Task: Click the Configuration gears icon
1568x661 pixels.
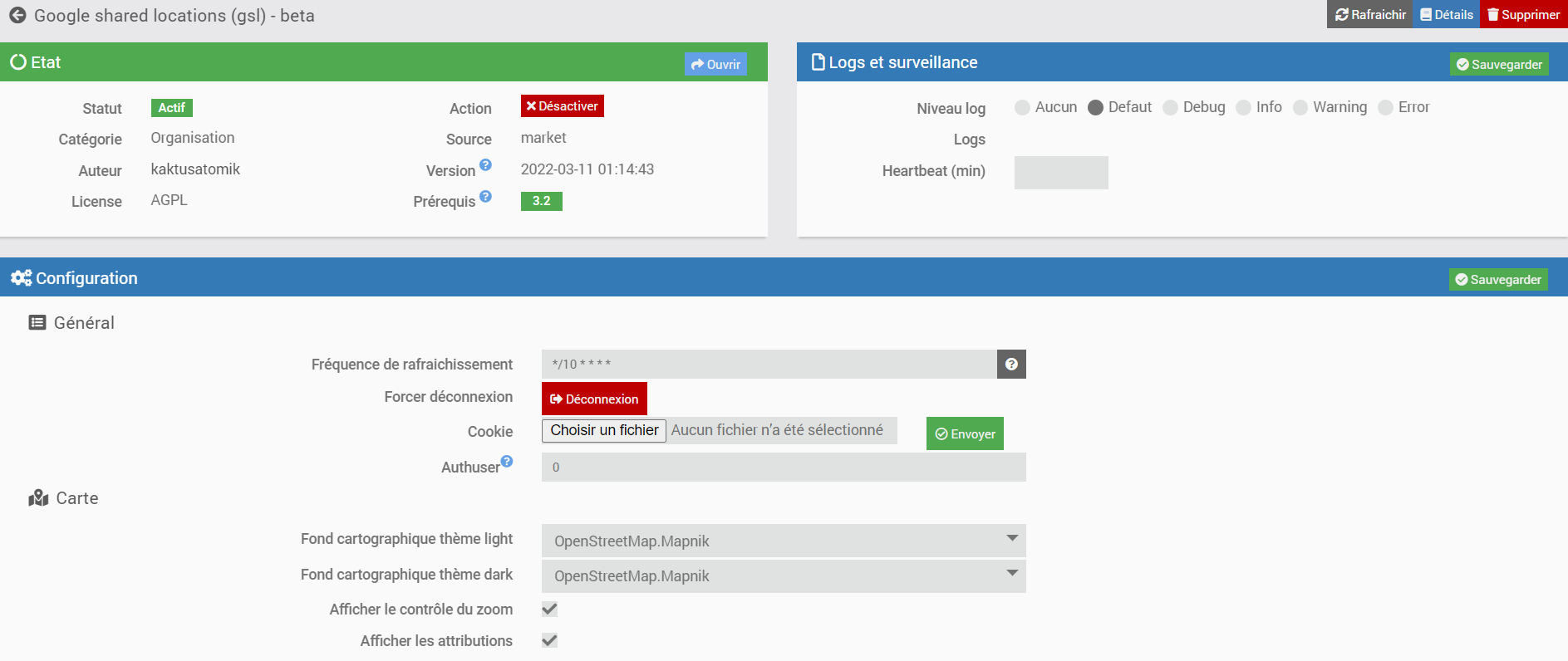Action: pos(22,278)
